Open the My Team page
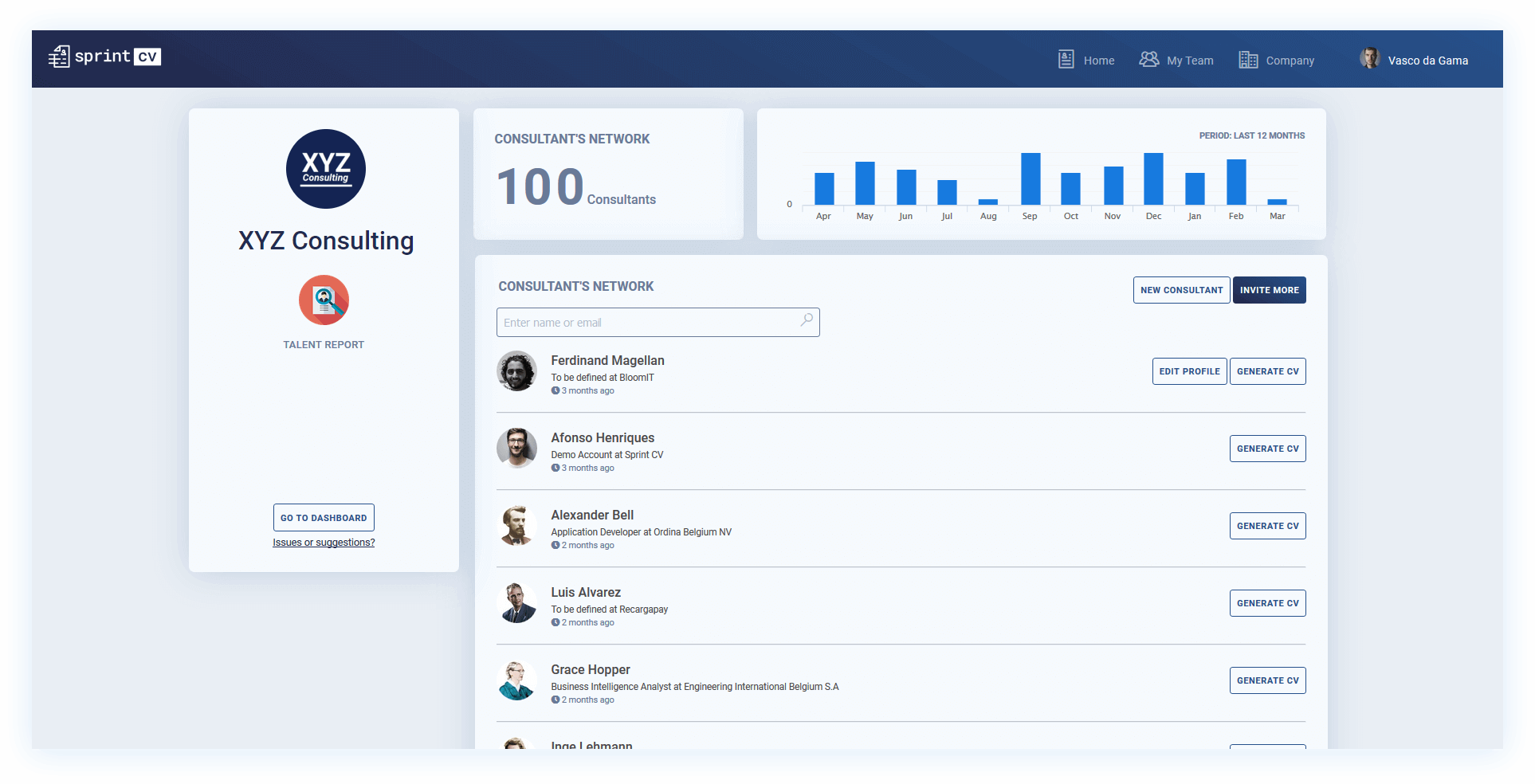The image size is (1535, 784). (x=1176, y=61)
